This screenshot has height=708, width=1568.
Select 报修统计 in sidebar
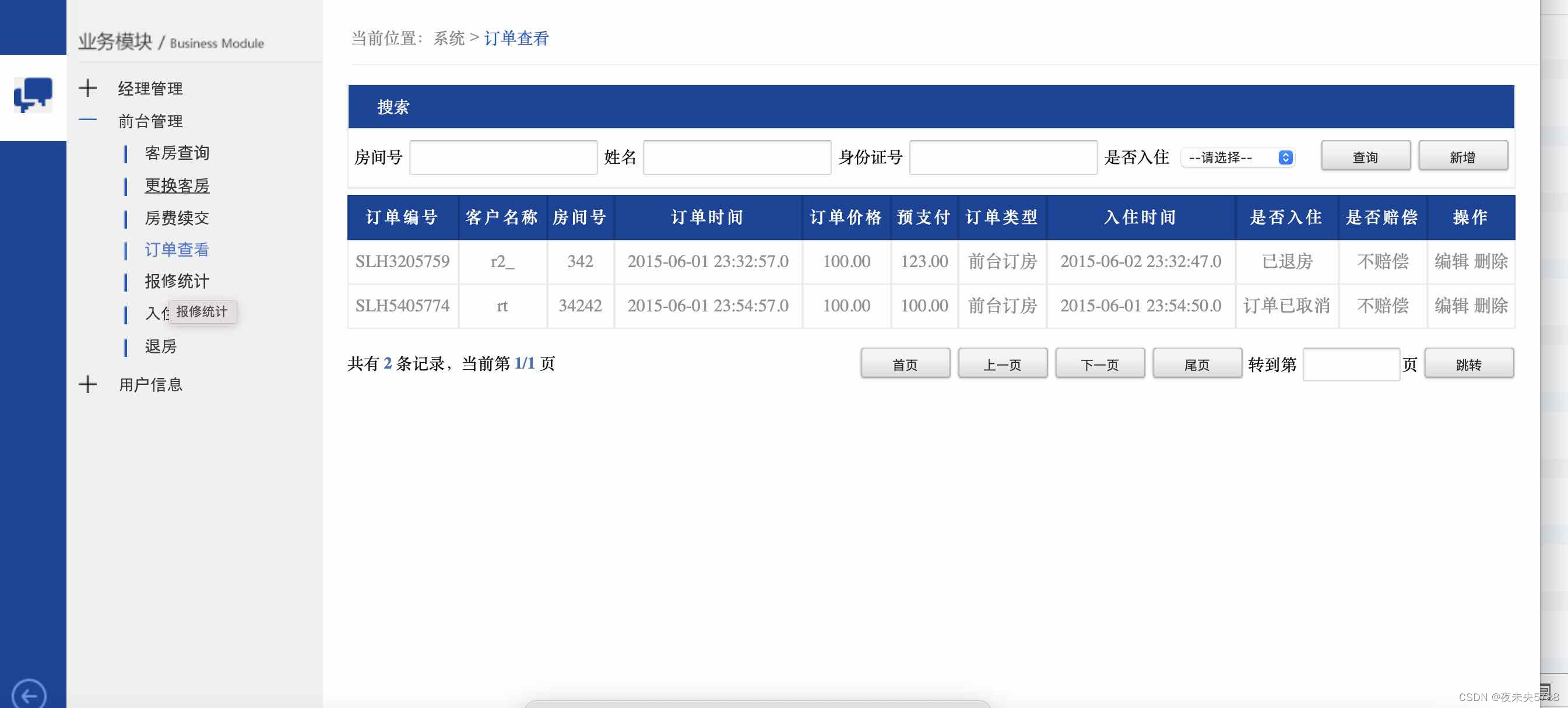pyautogui.click(x=177, y=281)
